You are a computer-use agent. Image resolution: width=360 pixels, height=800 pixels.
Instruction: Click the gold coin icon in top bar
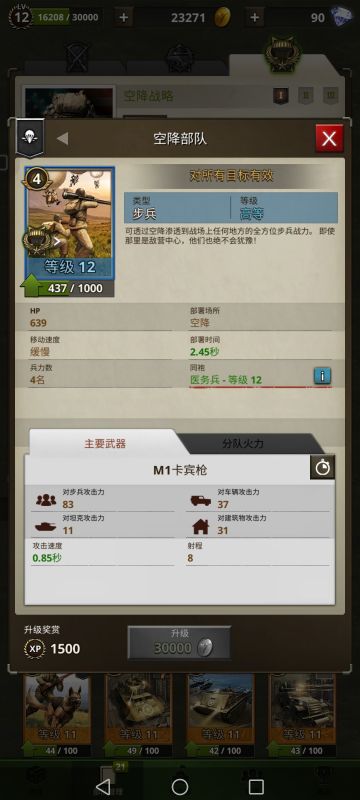222,18
